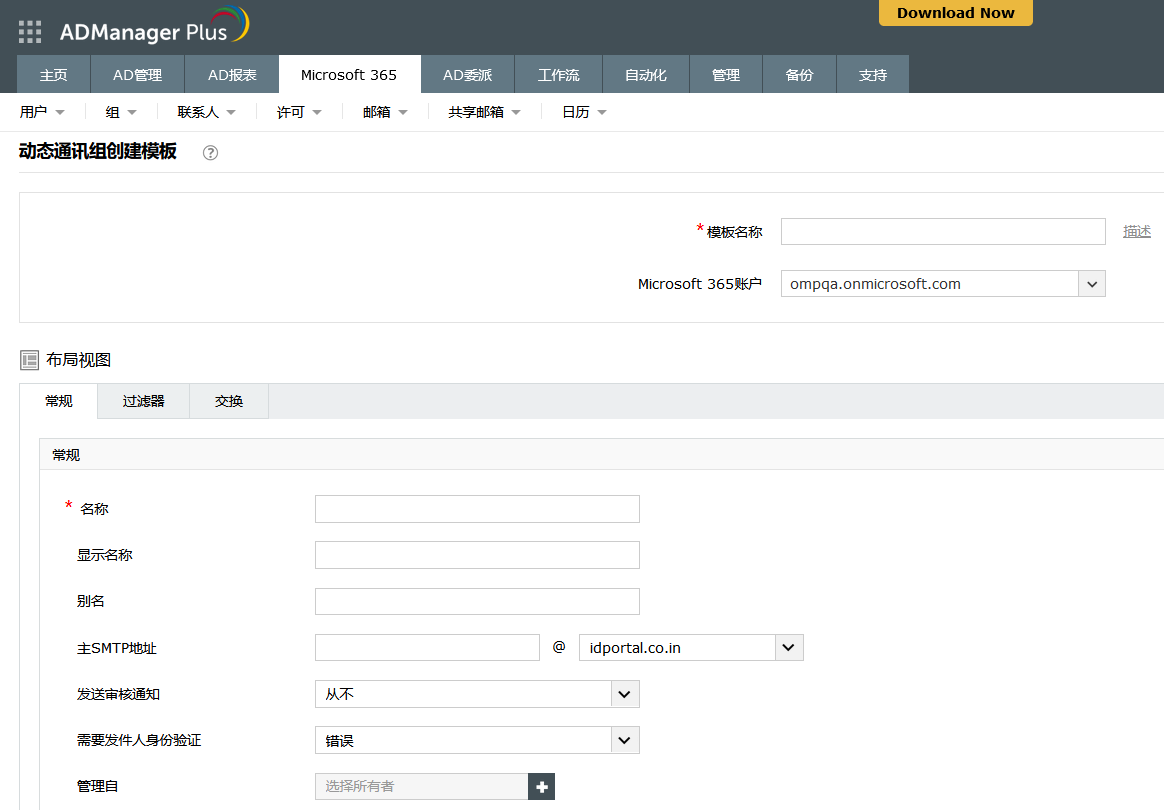Viewport: 1164px width, 810px height.
Task: Click the plus icon to add owner
Action: (542, 787)
